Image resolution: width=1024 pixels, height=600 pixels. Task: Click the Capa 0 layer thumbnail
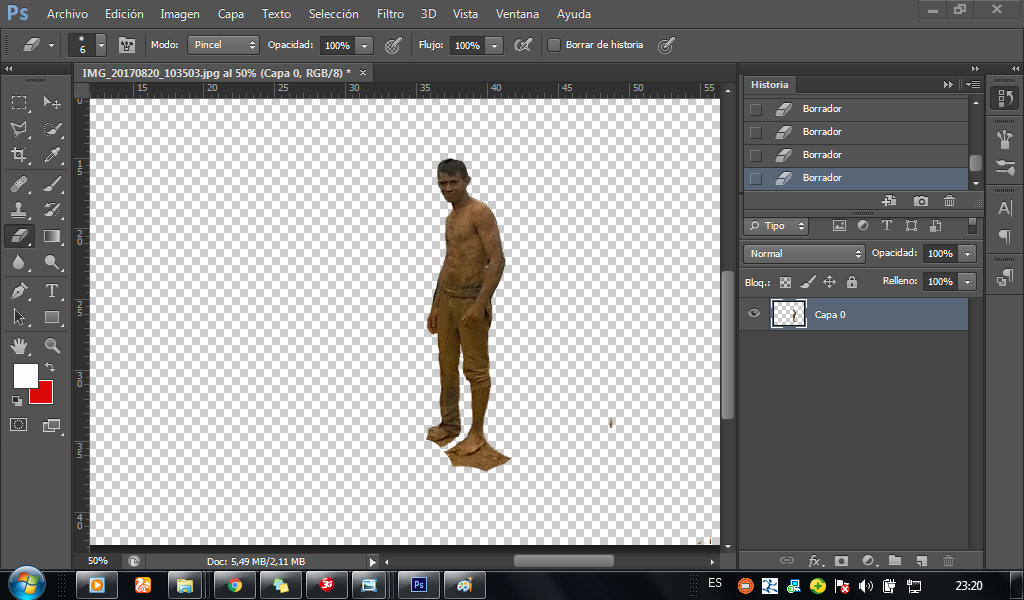[x=788, y=314]
